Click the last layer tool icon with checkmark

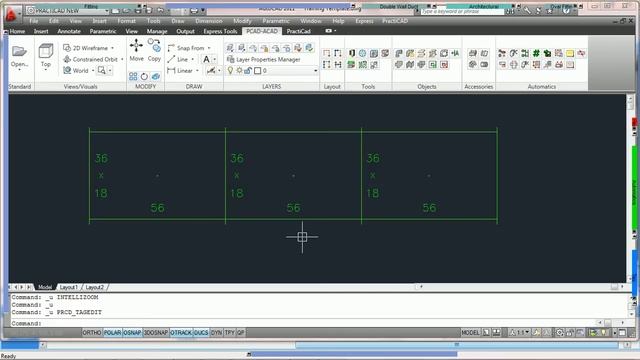[309, 48]
